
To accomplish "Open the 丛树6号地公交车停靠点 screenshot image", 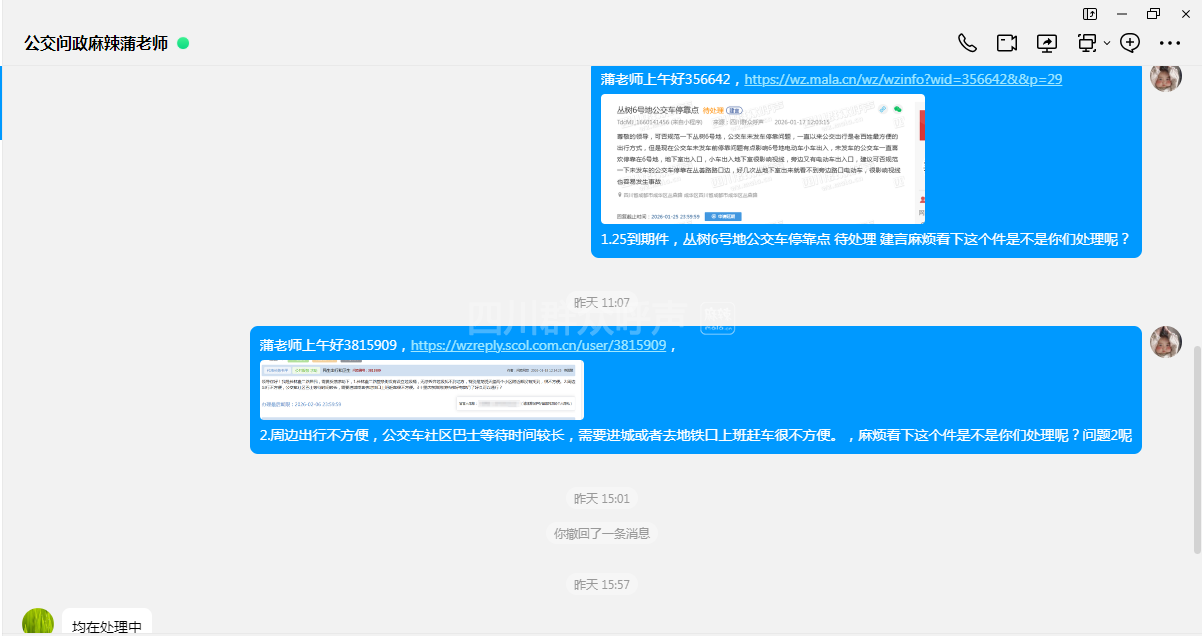I will click(762, 159).
